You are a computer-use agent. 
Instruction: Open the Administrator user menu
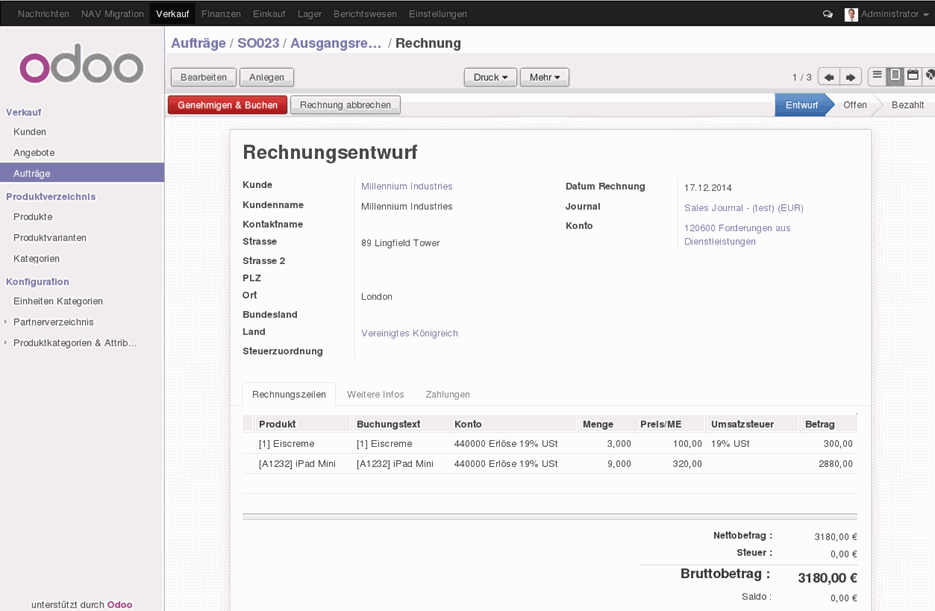(x=888, y=14)
